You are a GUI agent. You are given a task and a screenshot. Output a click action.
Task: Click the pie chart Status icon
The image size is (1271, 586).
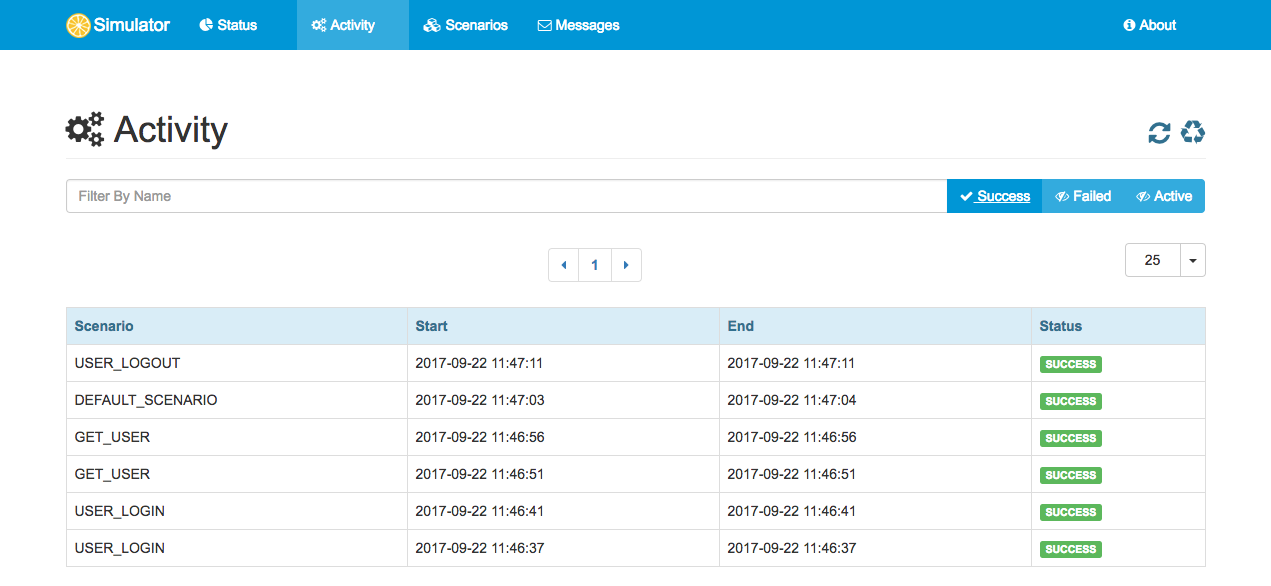coord(206,25)
